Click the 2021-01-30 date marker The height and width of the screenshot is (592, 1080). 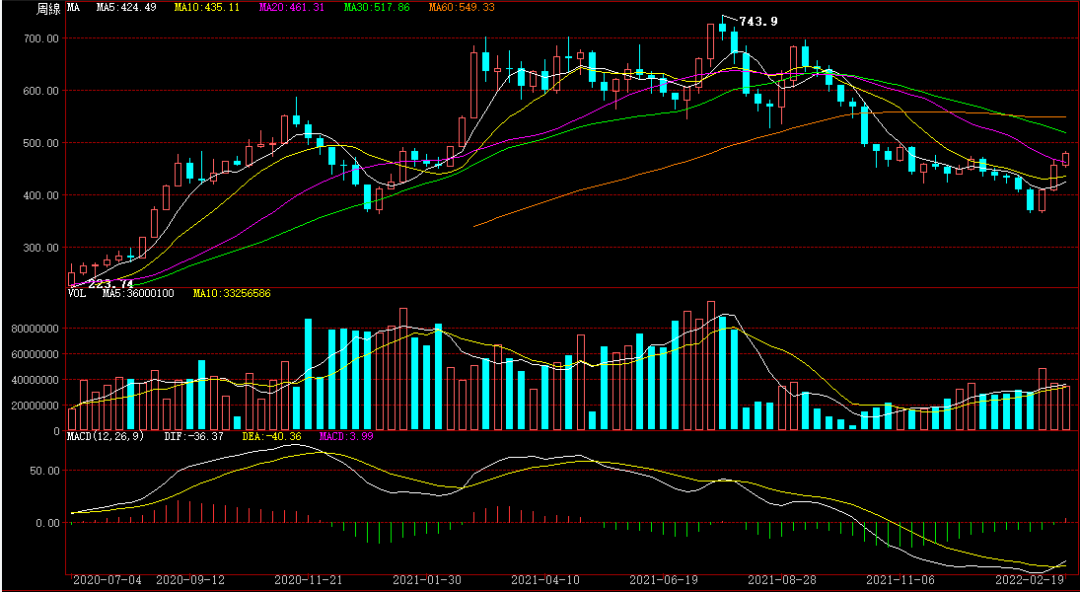pos(426,580)
